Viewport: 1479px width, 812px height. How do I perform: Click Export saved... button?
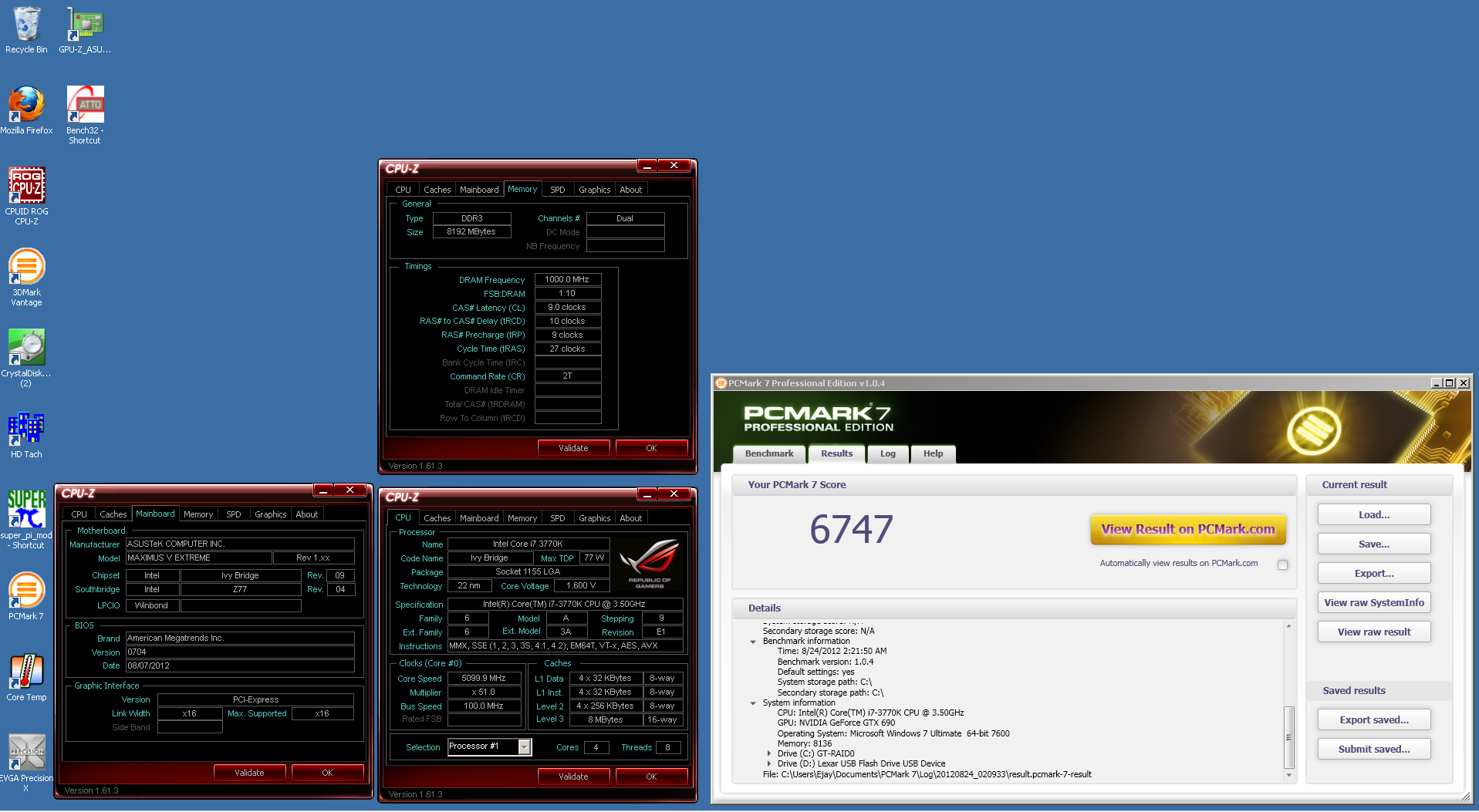[x=1374, y=719]
